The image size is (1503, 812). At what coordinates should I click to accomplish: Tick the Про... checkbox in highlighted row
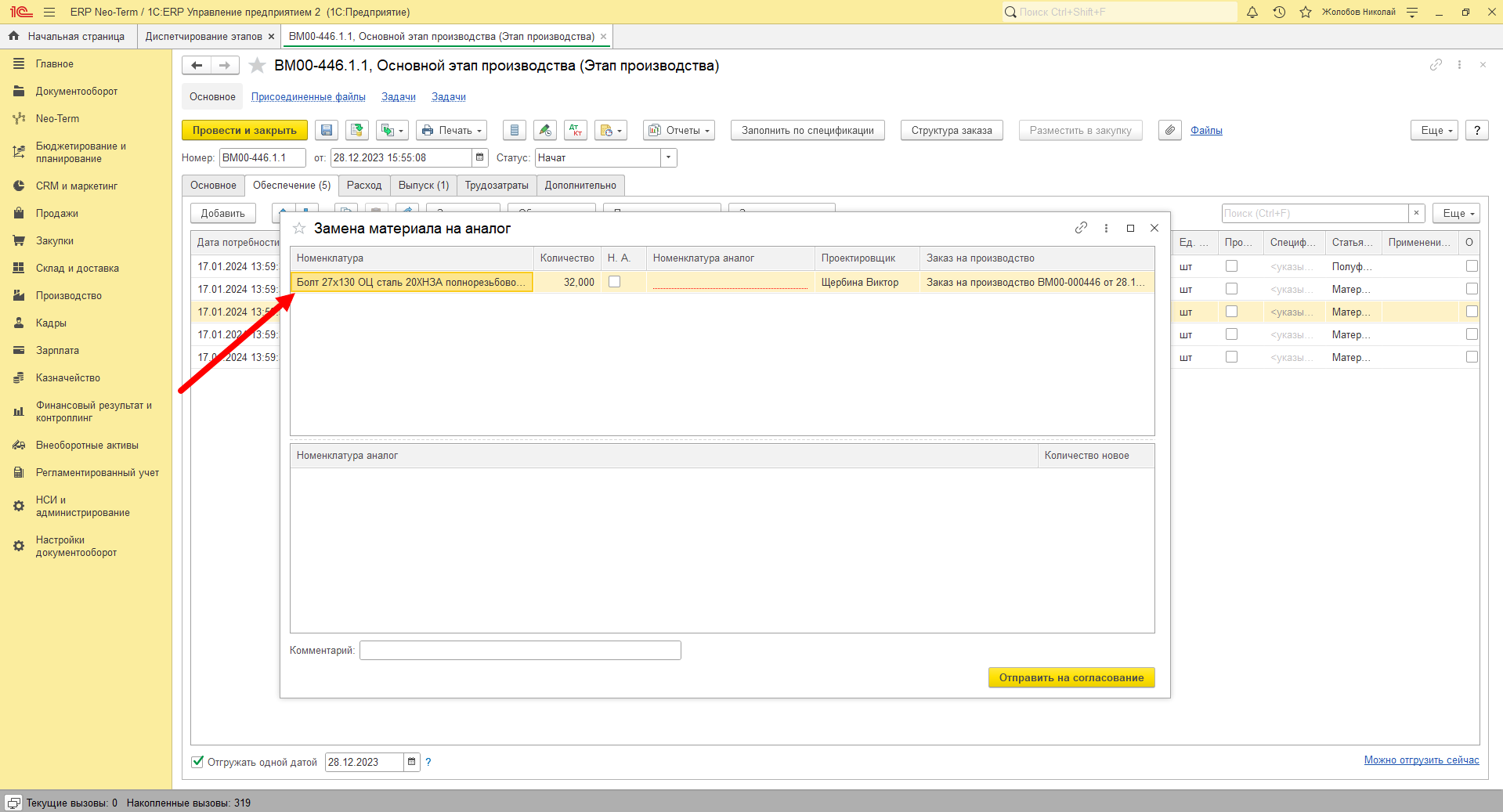click(1232, 312)
